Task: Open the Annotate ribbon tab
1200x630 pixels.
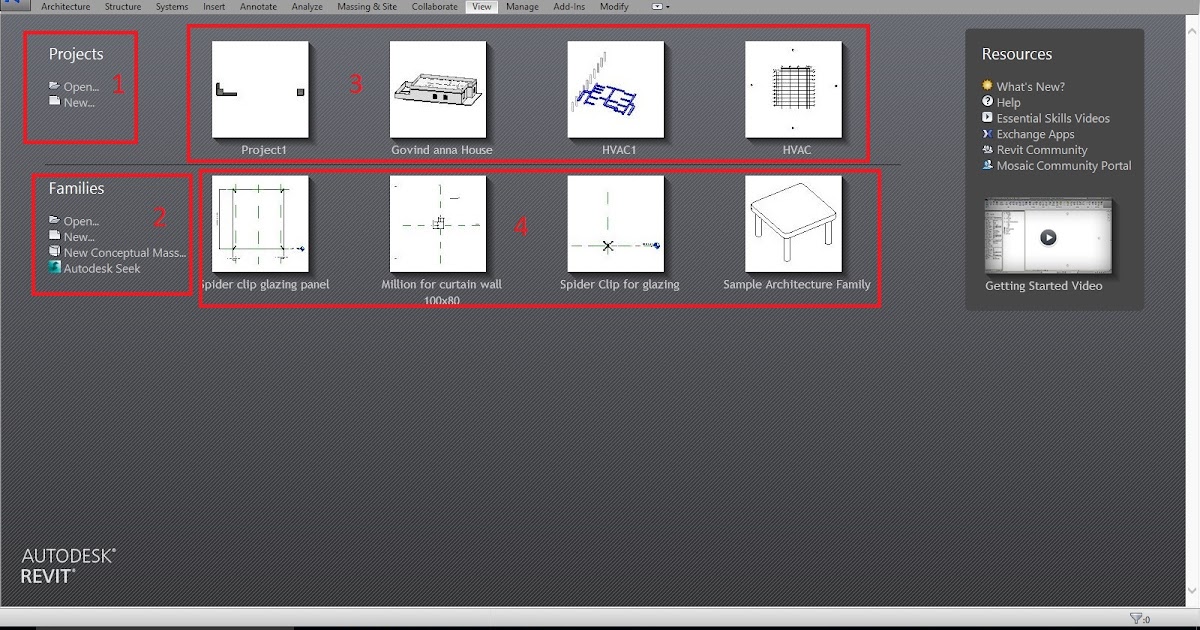Action: click(258, 7)
